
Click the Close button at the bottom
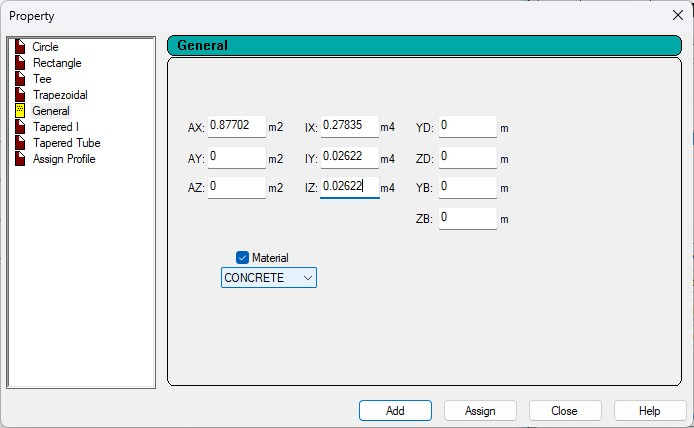[x=565, y=410]
